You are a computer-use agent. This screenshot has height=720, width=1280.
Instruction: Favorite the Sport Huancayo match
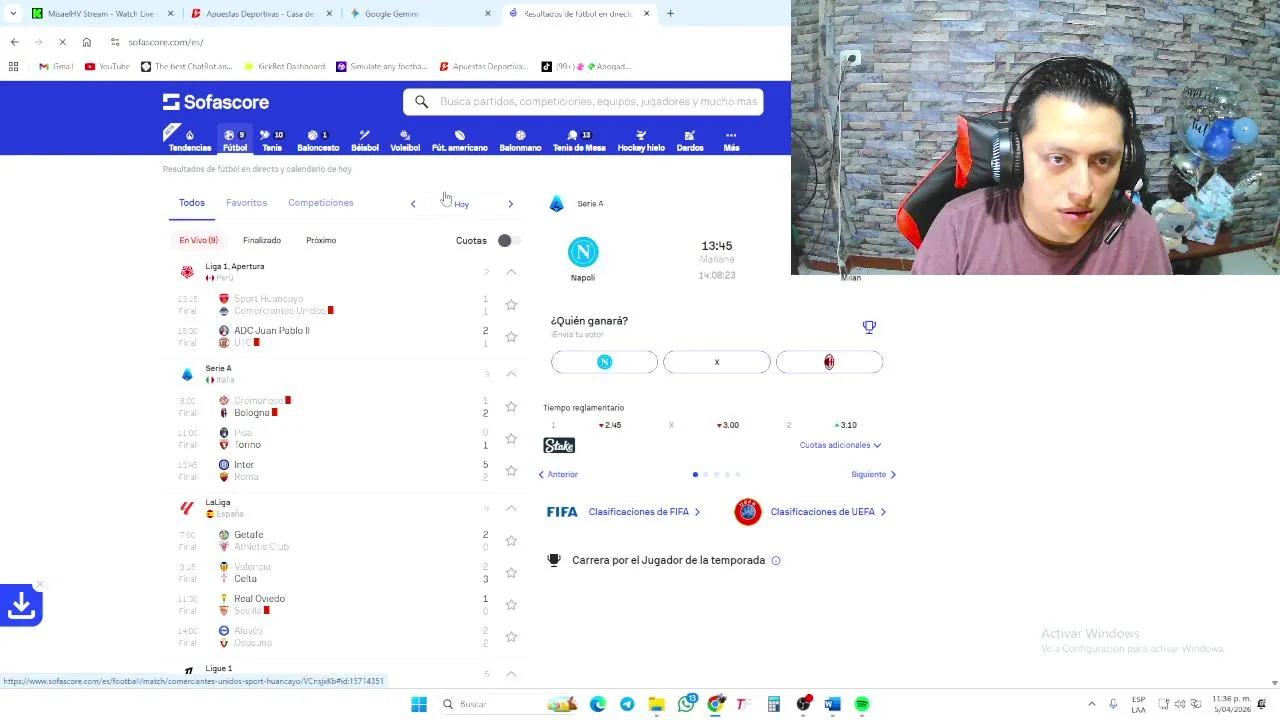point(511,305)
